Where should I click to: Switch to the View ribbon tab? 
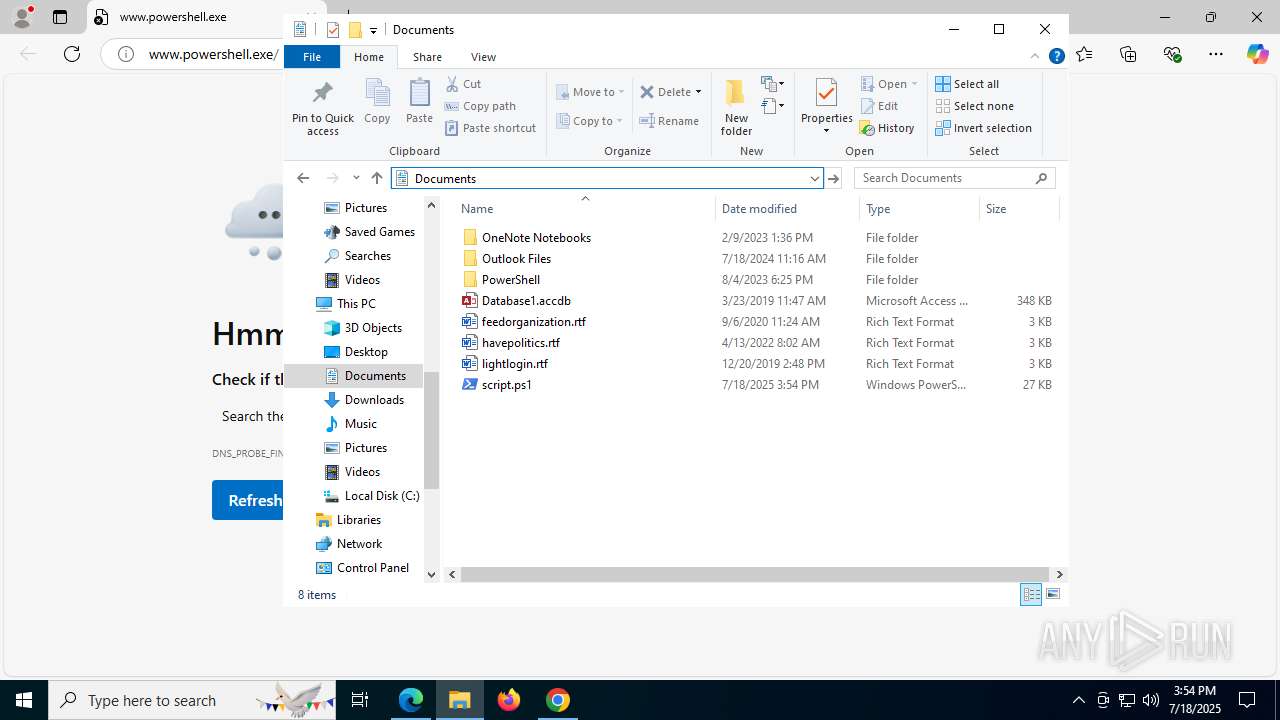point(483,57)
